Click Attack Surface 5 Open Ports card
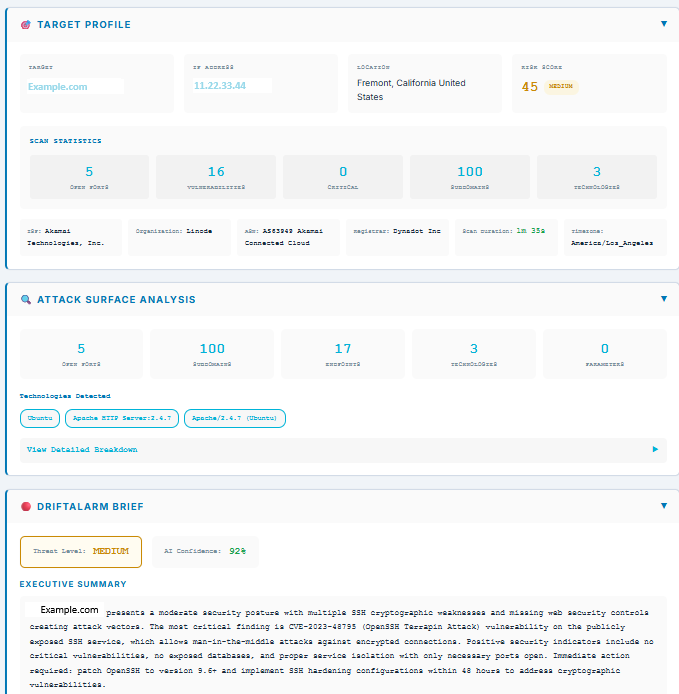The image size is (679, 694). [x=81, y=354]
